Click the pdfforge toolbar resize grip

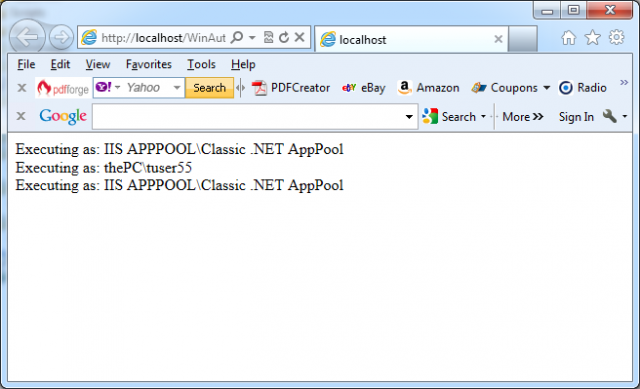240,88
